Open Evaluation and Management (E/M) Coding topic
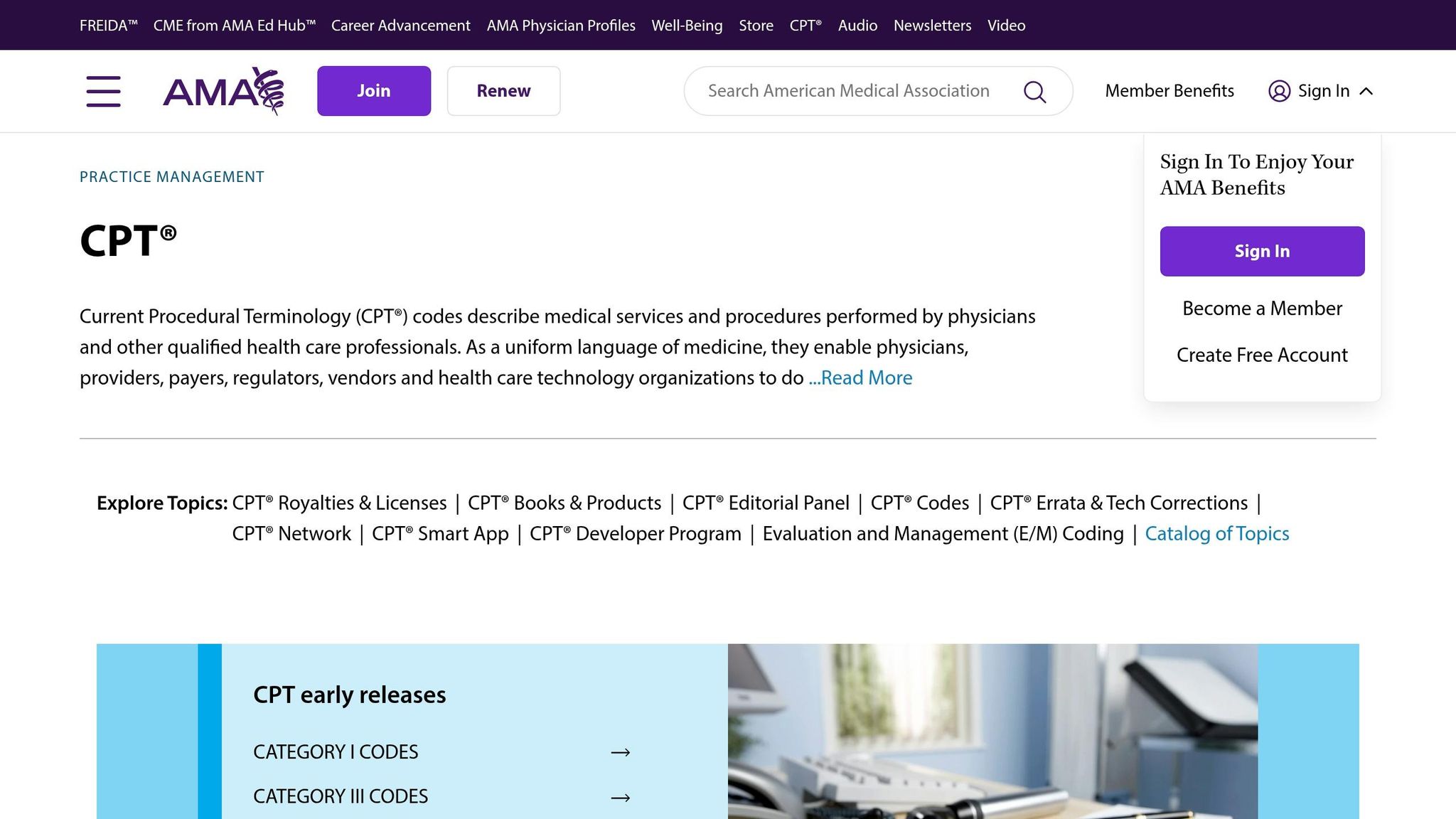This screenshot has height=819, width=1456. pyautogui.click(x=943, y=533)
